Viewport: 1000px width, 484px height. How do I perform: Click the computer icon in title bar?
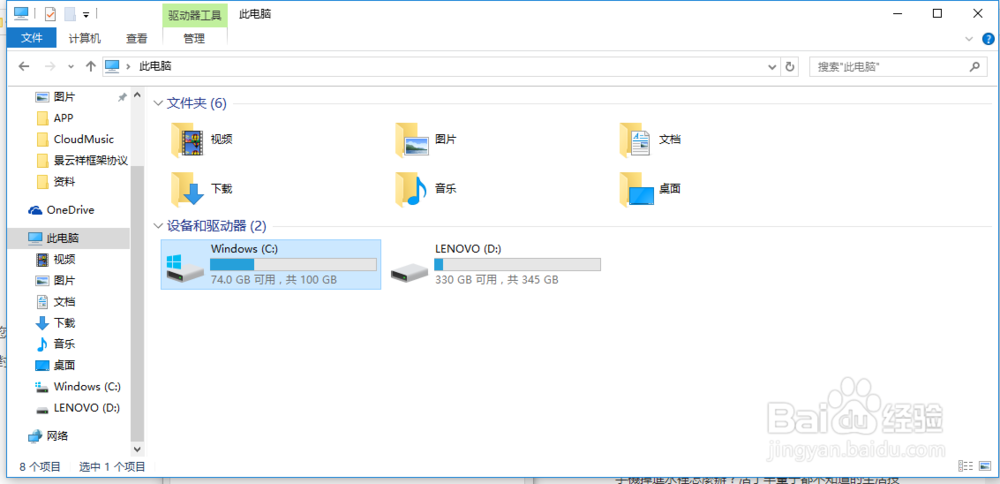click(21, 13)
